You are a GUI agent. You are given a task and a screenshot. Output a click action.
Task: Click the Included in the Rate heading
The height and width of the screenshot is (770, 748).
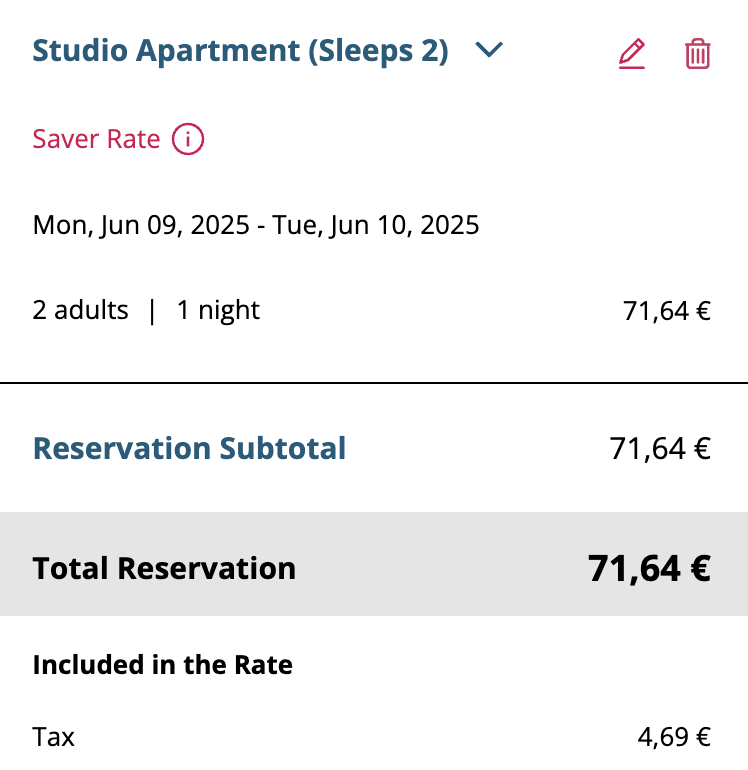point(163,664)
